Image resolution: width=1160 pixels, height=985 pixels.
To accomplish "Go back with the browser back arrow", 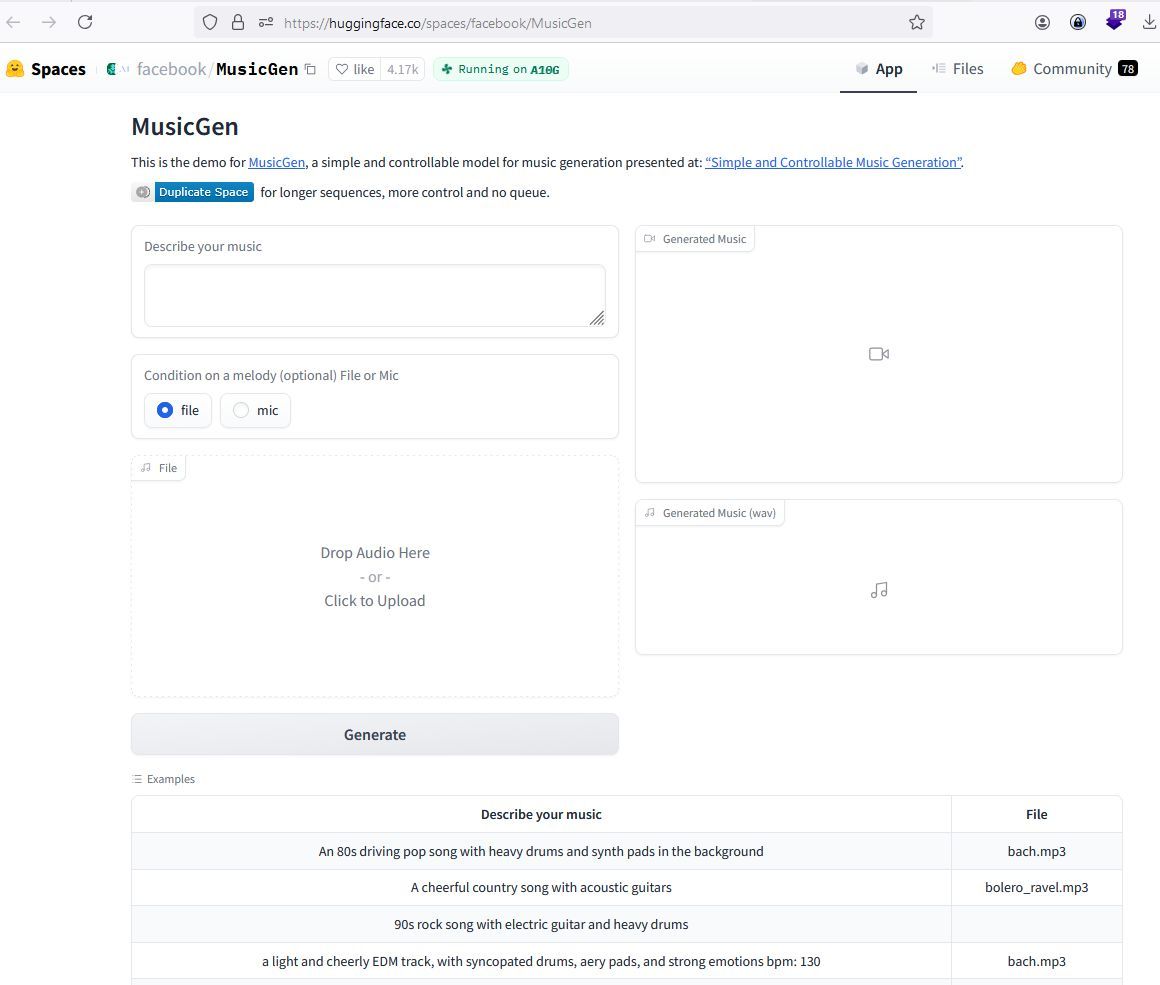I will pos(13,22).
